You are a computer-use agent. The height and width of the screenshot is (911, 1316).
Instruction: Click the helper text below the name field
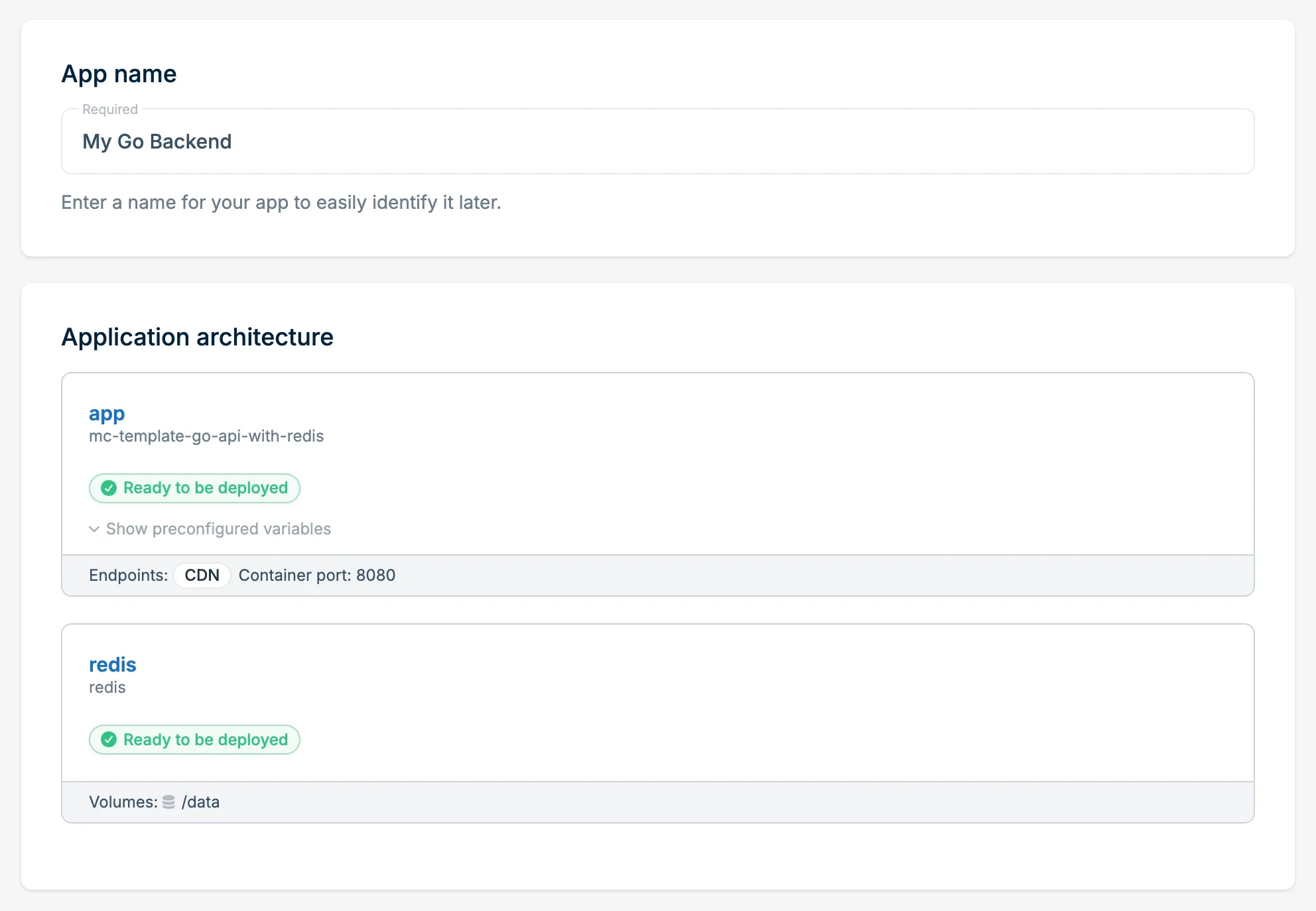click(281, 202)
